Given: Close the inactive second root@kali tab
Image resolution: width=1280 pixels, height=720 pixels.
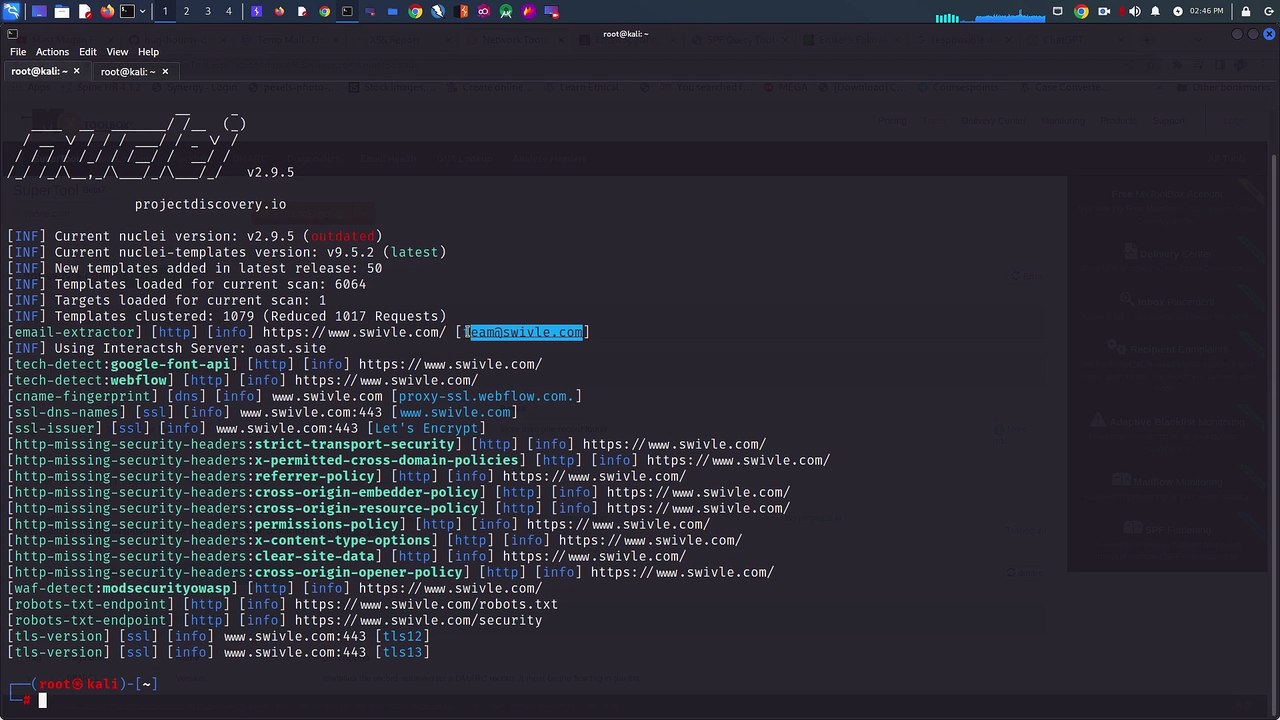Looking at the screenshot, I should [x=165, y=72].
